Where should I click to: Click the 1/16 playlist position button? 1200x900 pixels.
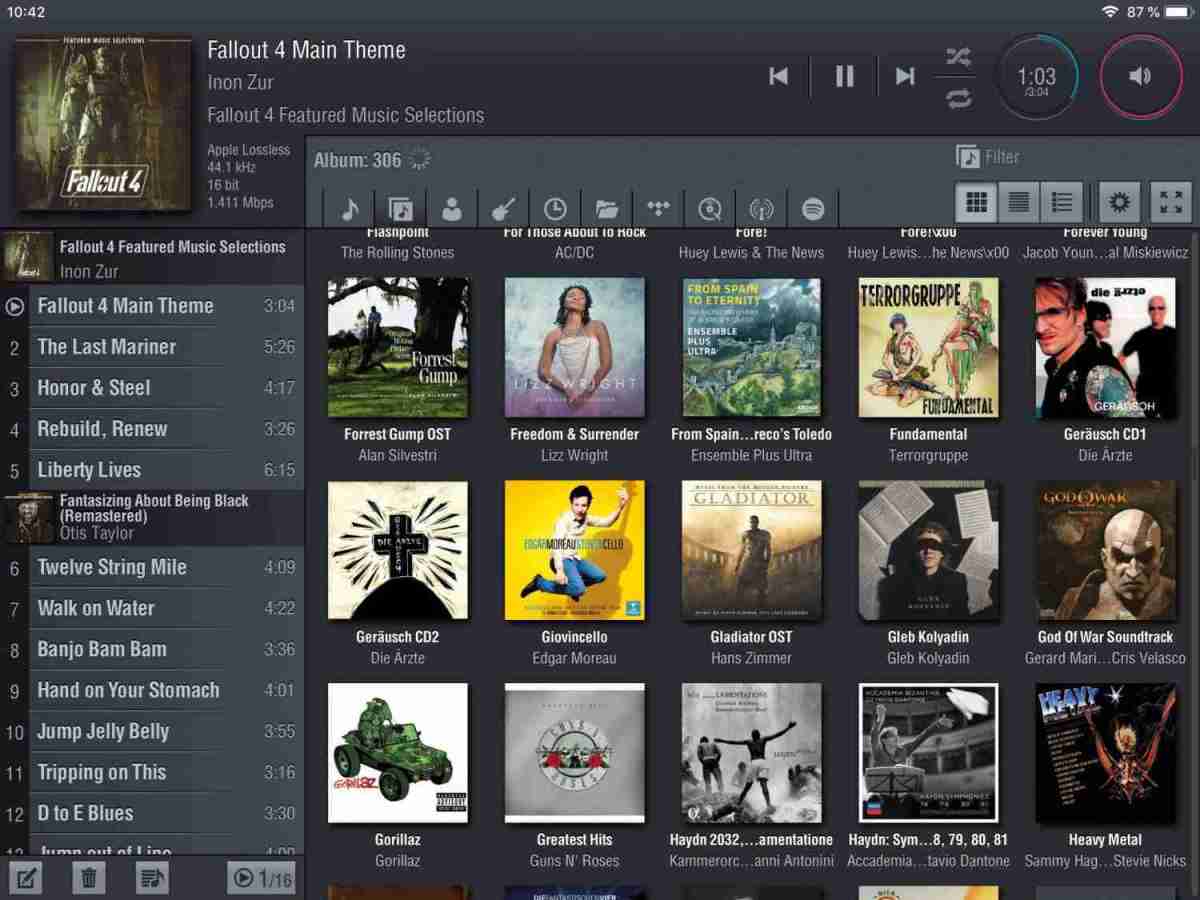262,879
